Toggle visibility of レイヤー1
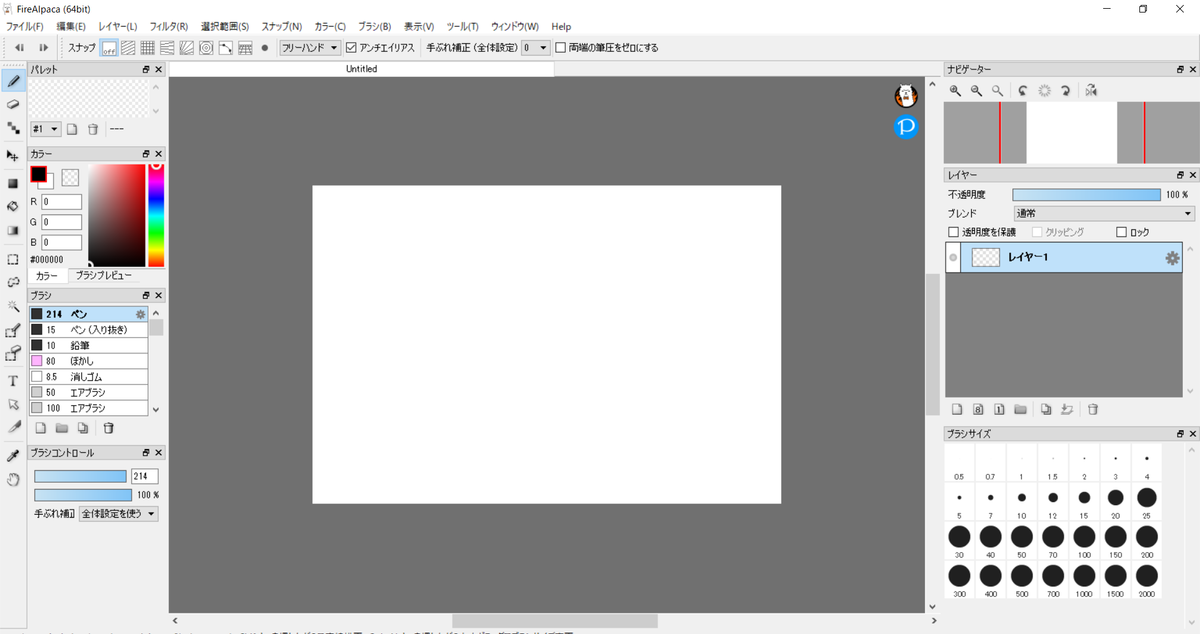The height and width of the screenshot is (634, 1200). [953, 258]
